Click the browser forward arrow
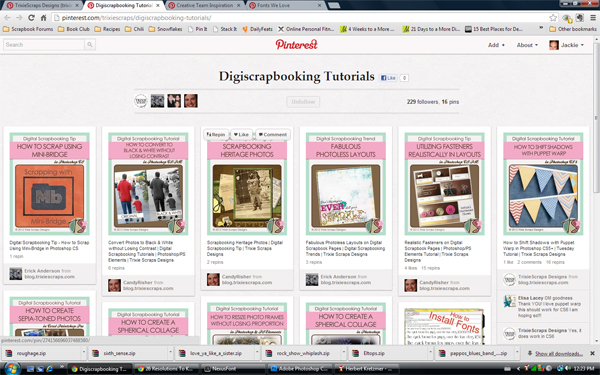 [x=19, y=18]
